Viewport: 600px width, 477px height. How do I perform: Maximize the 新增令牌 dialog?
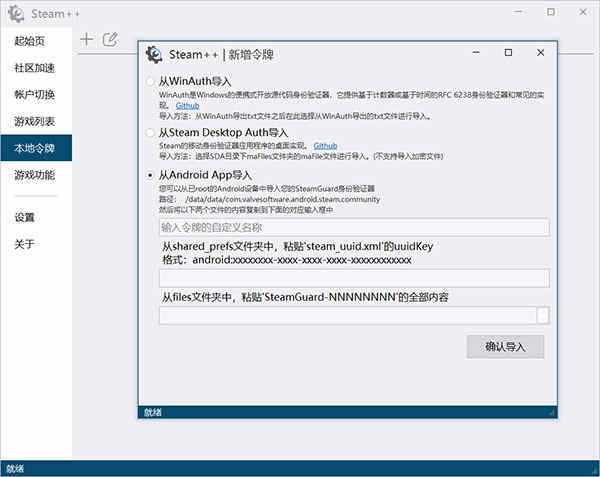[508, 52]
